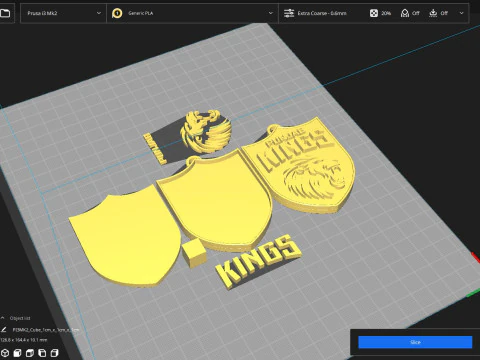This screenshot has width=480, height=360.
Task: Switch to top view cube icon
Action: [30, 353]
